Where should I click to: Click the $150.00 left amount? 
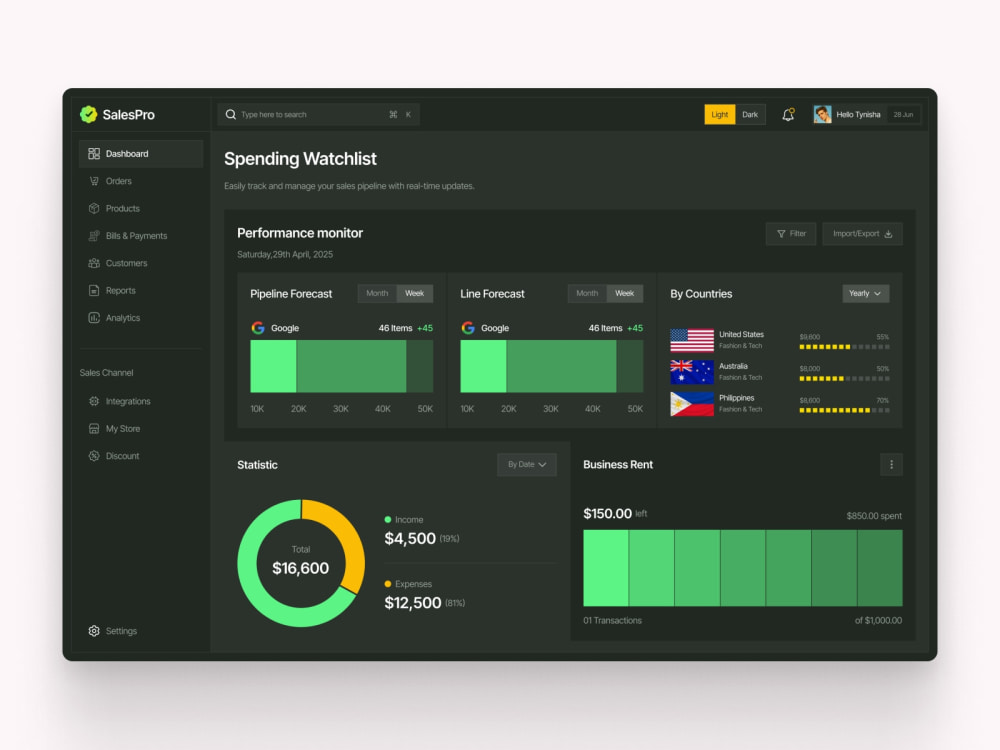[x=607, y=513]
